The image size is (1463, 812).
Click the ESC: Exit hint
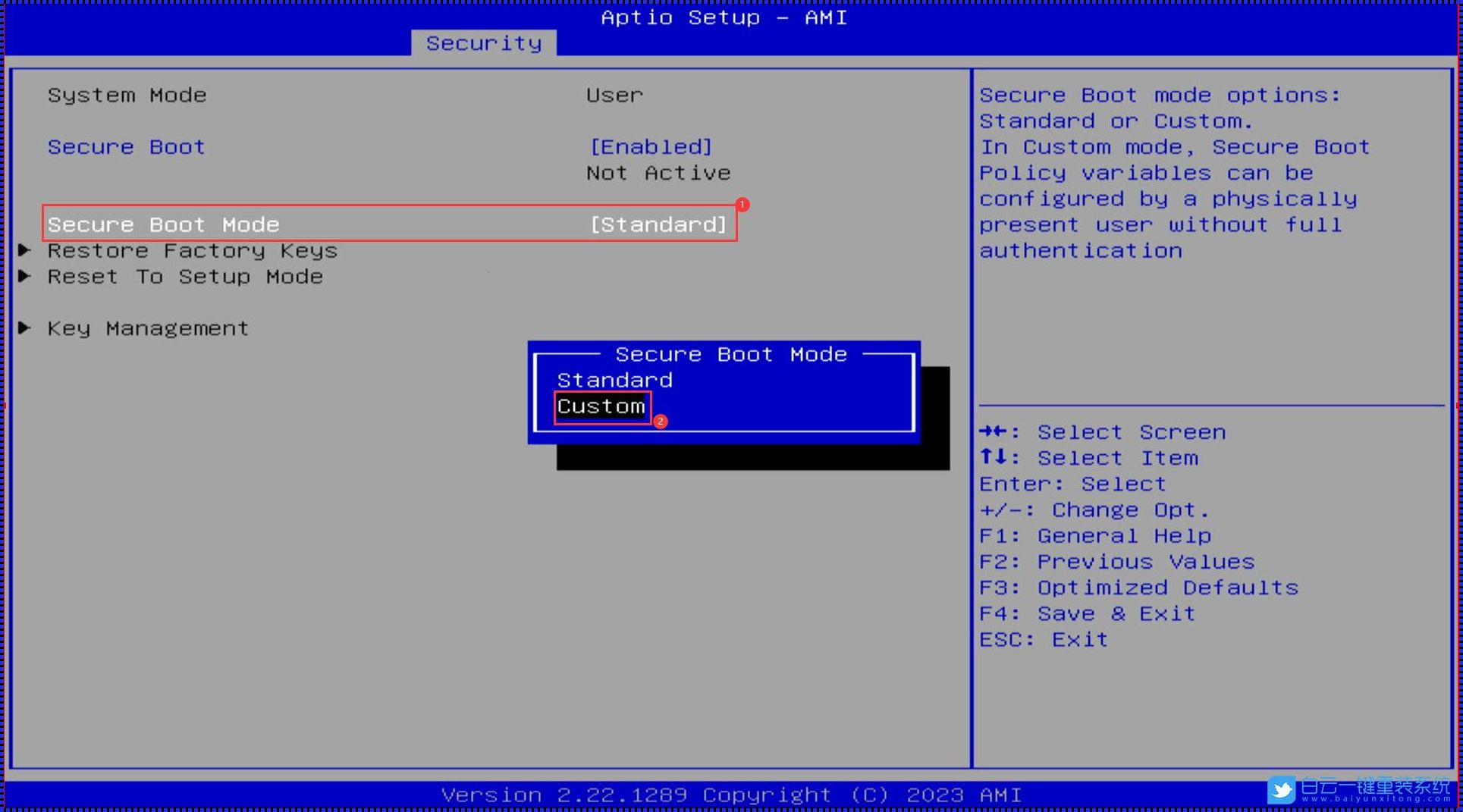click(x=1044, y=640)
